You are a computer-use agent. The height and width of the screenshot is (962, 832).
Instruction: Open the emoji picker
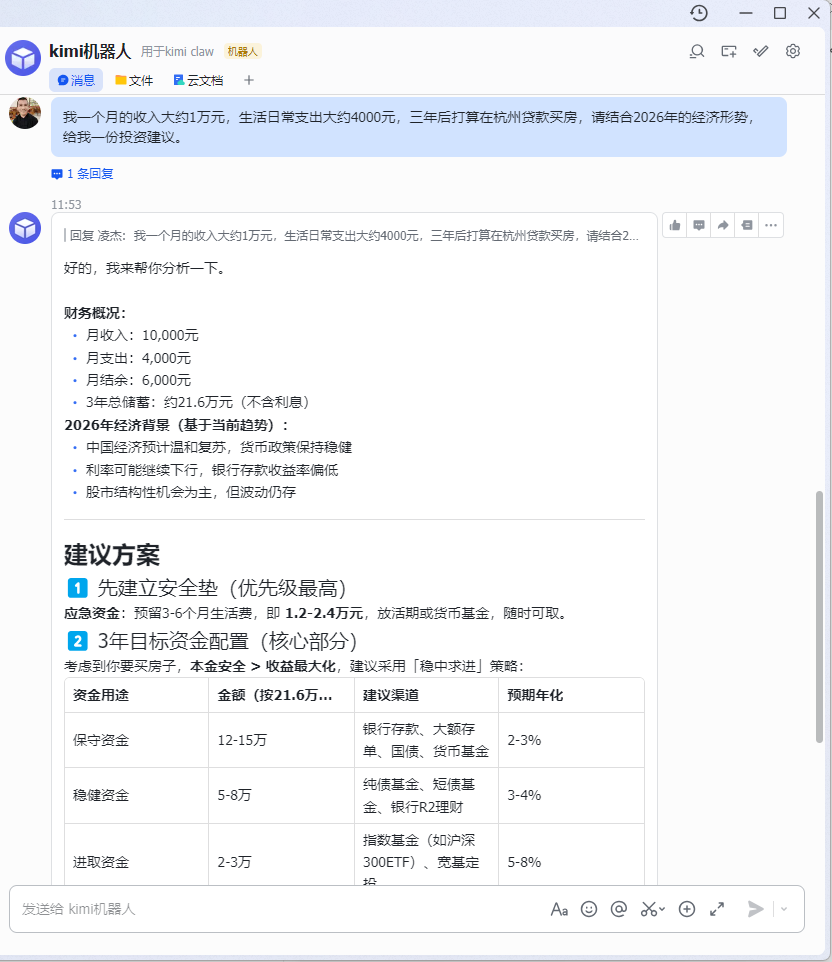click(589, 909)
